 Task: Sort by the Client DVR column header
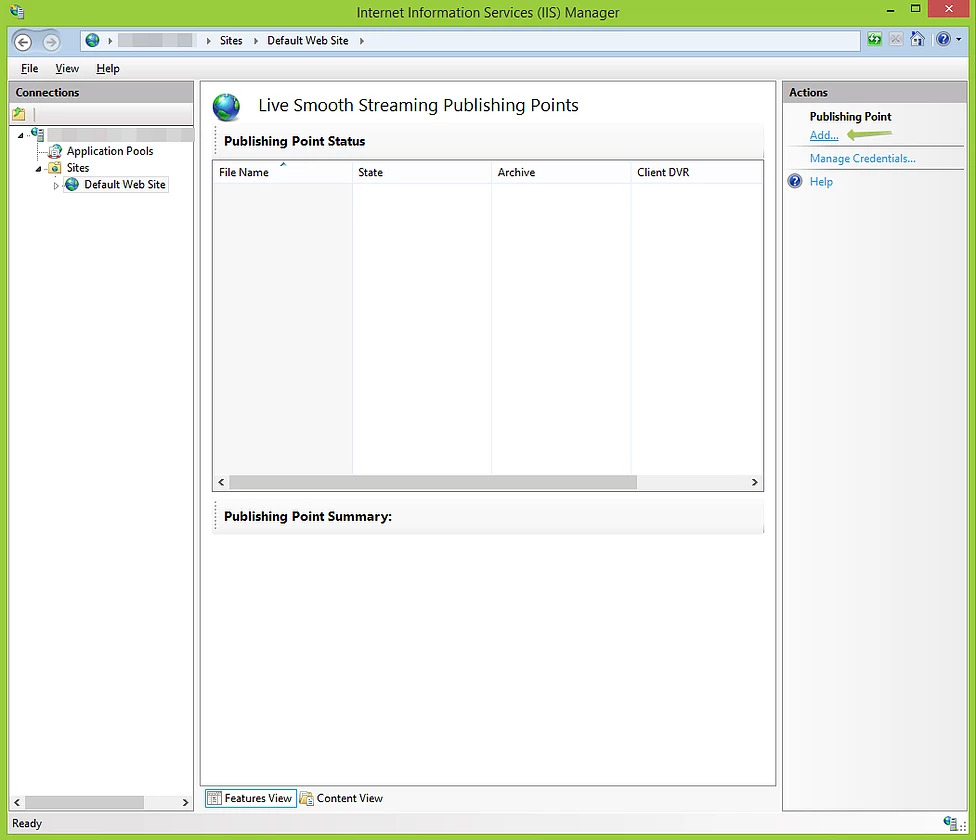[697, 172]
